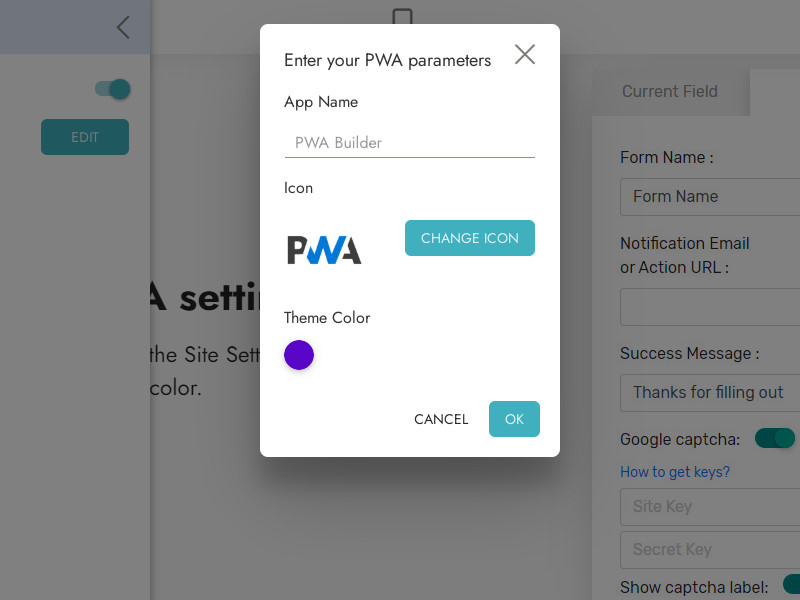Screen dimensions: 800x600
Task: Disable the Google captcha toggle
Action: point(774,438)
